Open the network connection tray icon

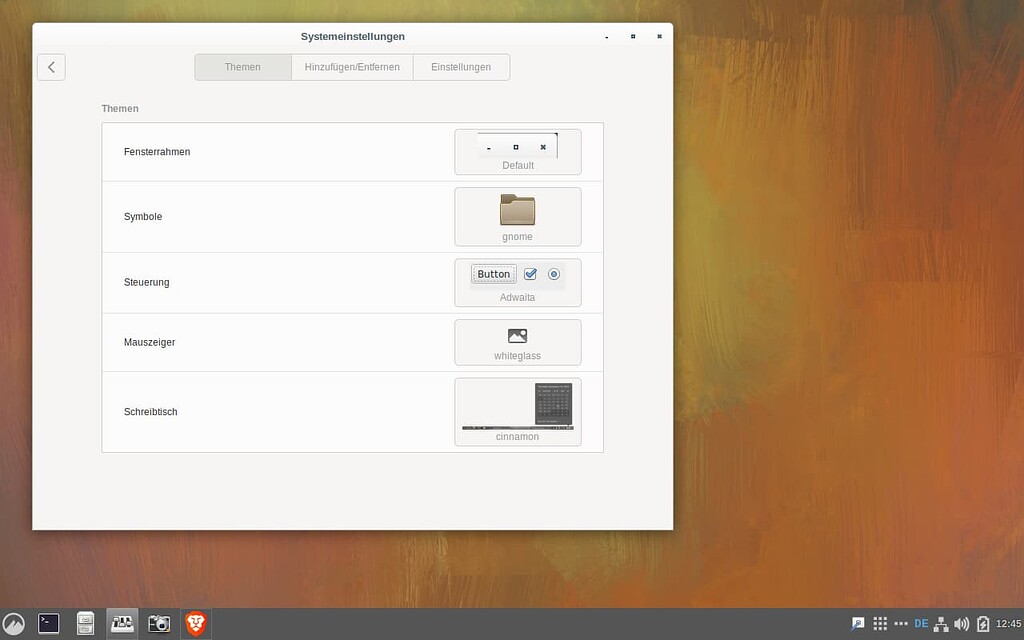(x=941, y=624)
